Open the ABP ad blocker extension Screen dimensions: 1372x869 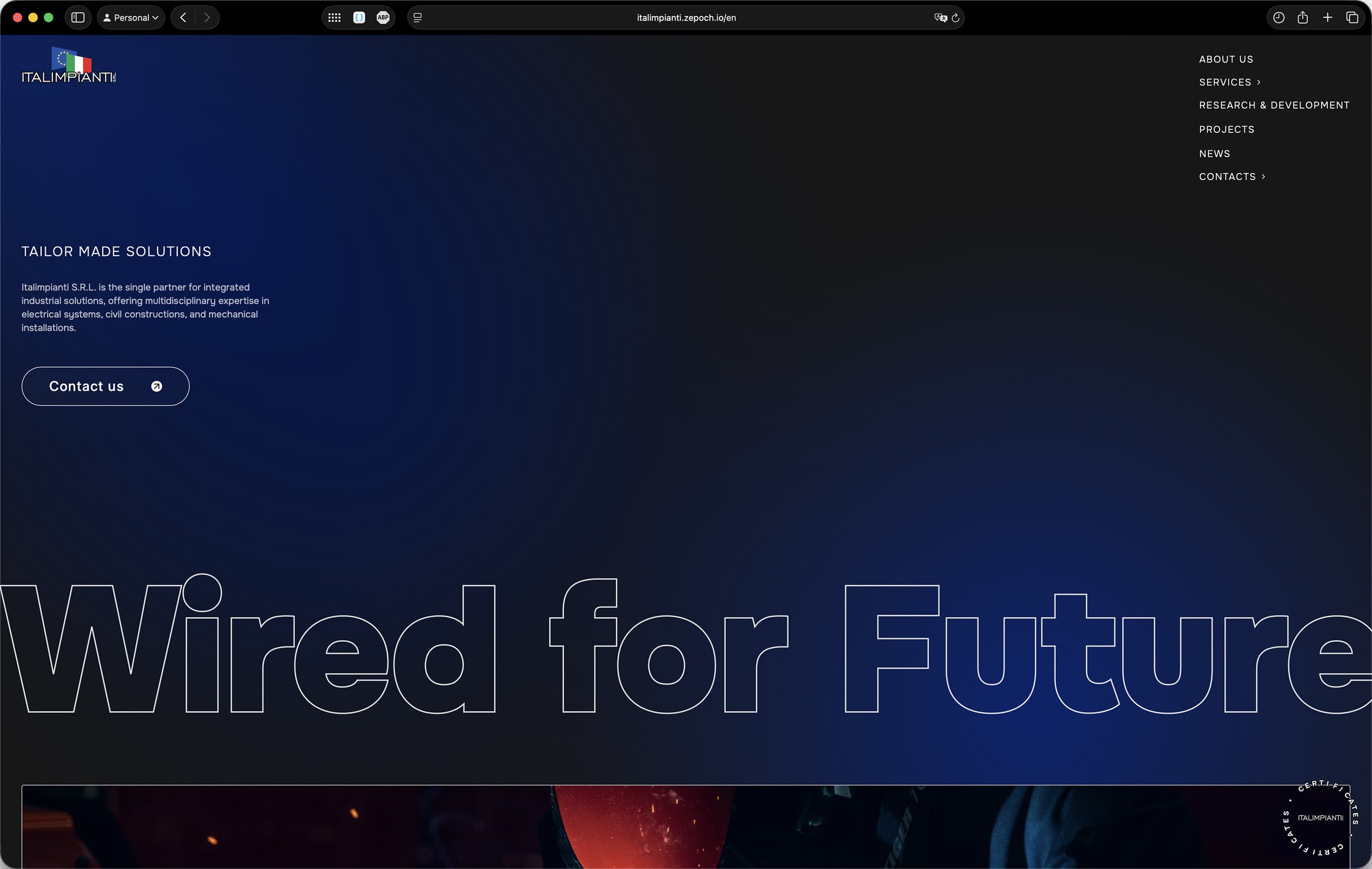pos(383,18)
